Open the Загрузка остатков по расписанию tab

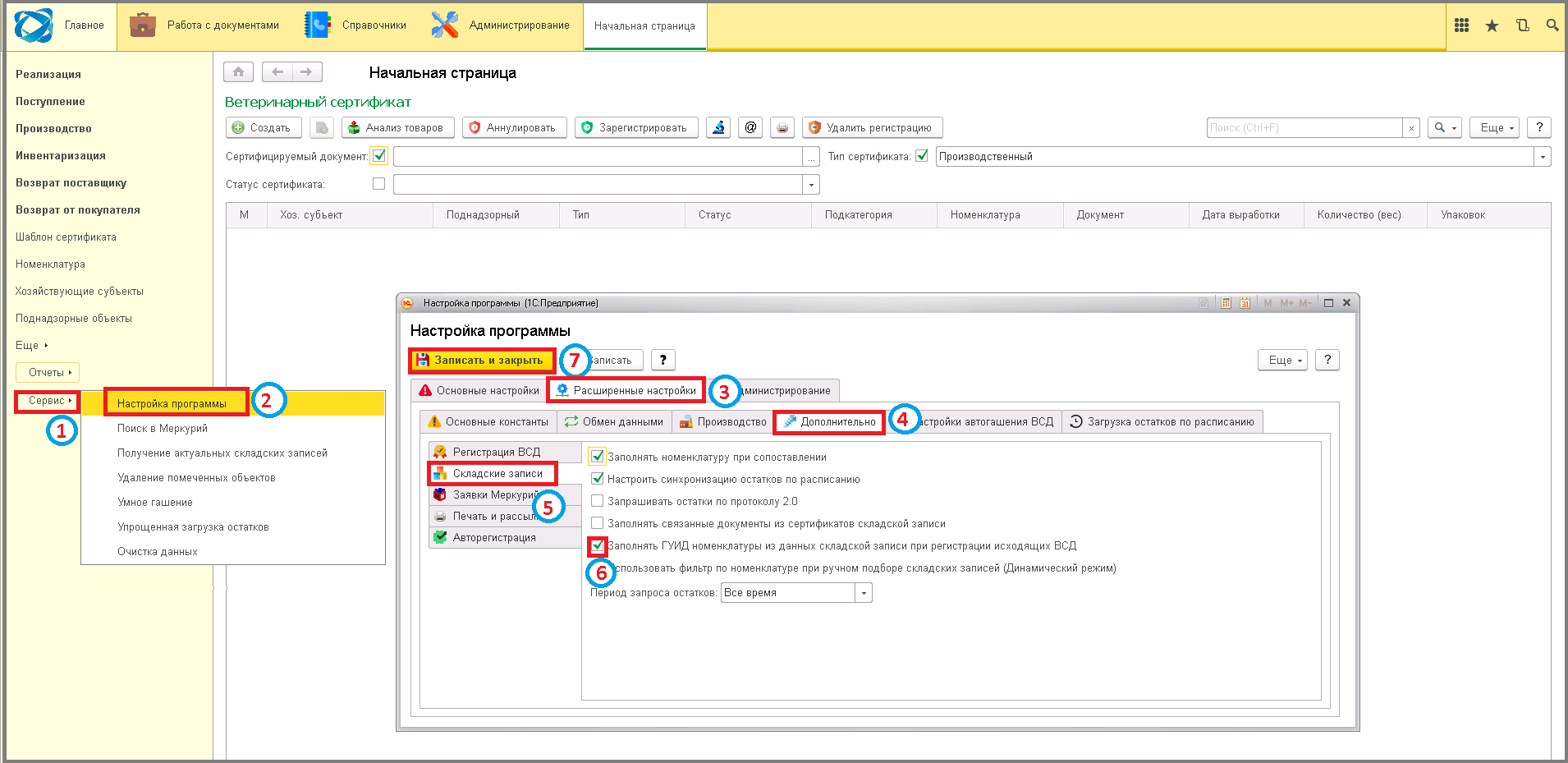[1162, 421]
